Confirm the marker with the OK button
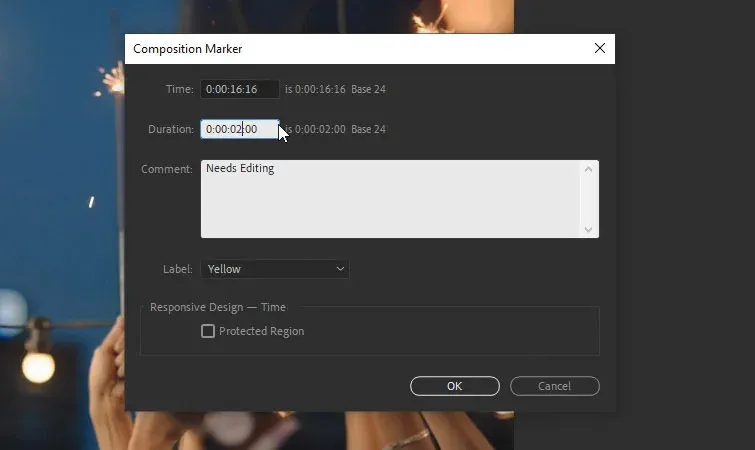The height and width of the screenshot is (450, 755). click(x=455, y=386)
